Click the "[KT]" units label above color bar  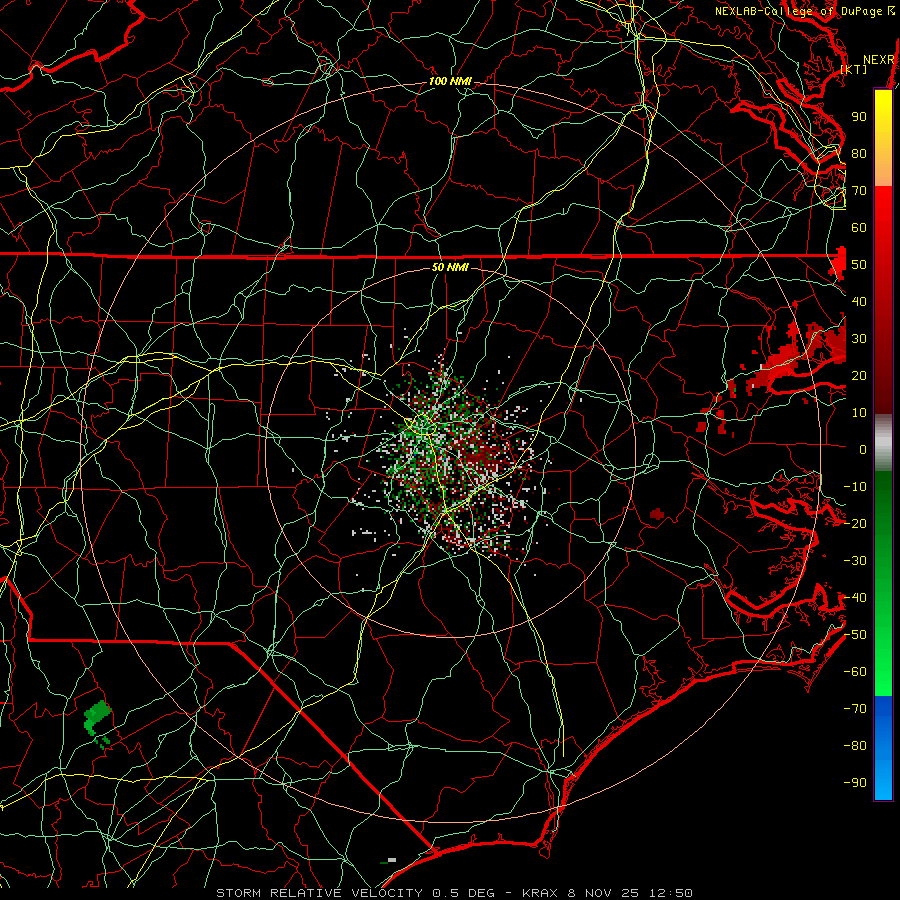[x=854, y=70]
